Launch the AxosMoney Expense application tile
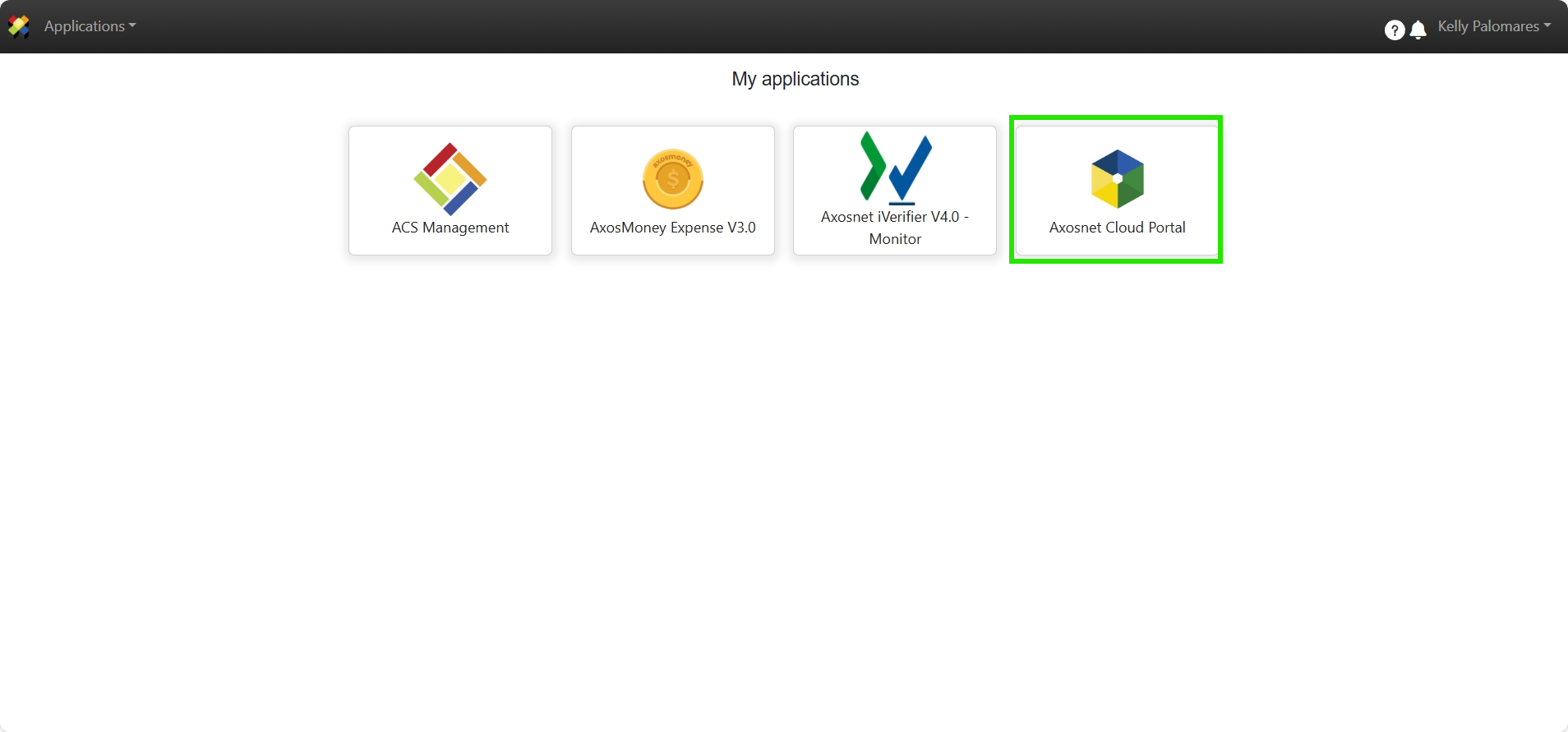 673,191
